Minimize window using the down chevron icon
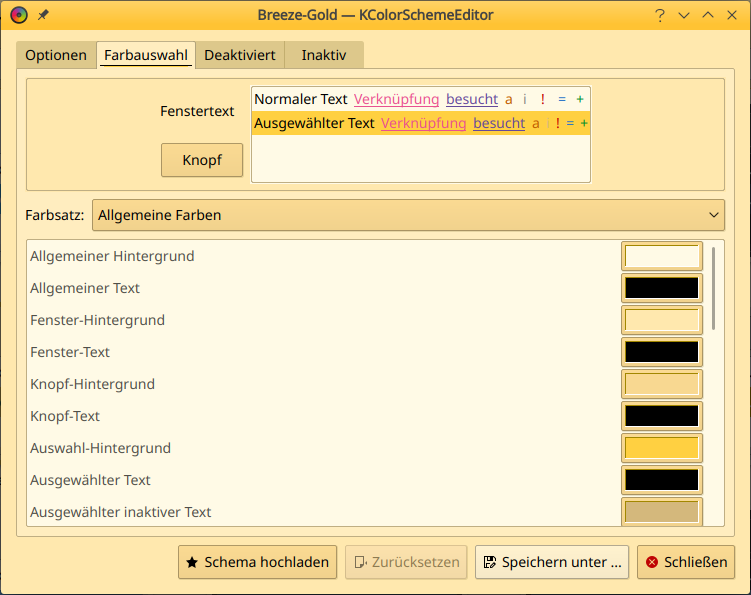751x595 pixels. tap(684, 15)
